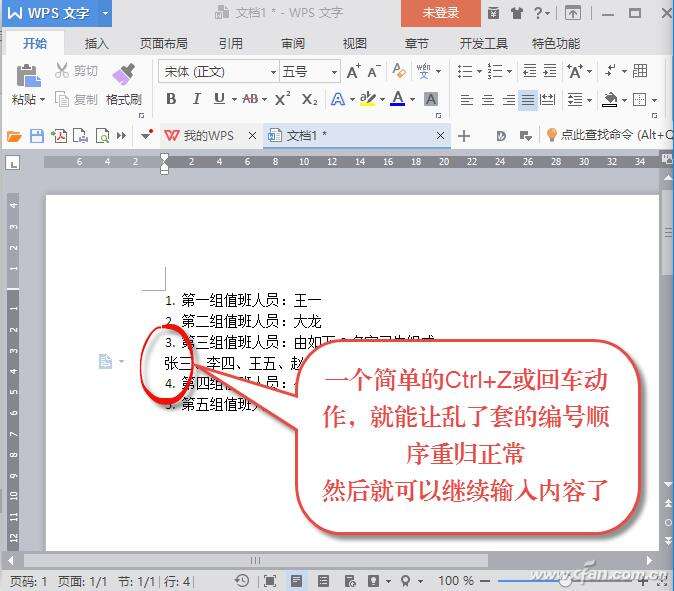The width and height of the screenshot is (674, 591).
Task: Clear formatting with the eraser icon
Action: tap(399, 71)
